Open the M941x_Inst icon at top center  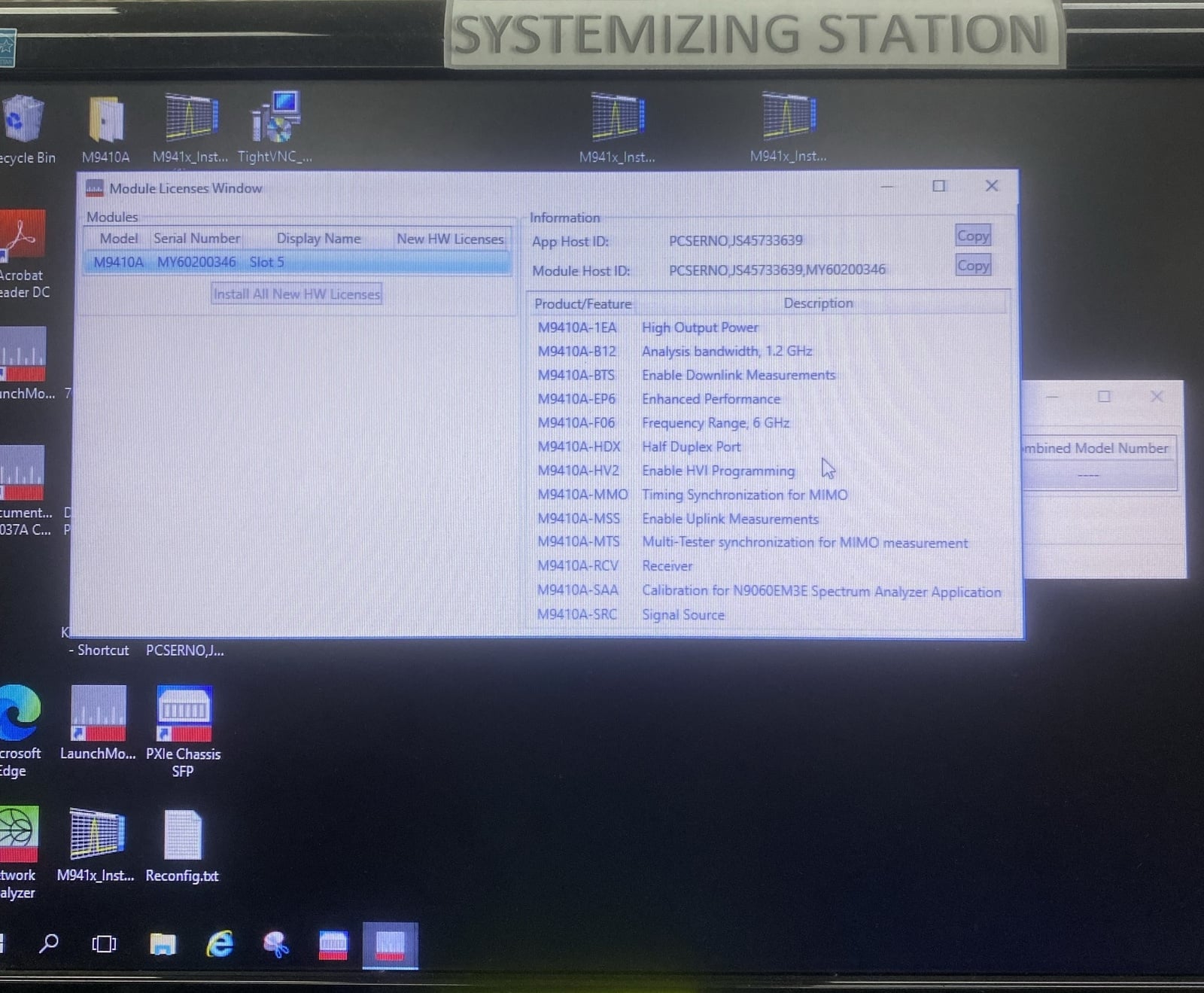[x=617, y=117]
